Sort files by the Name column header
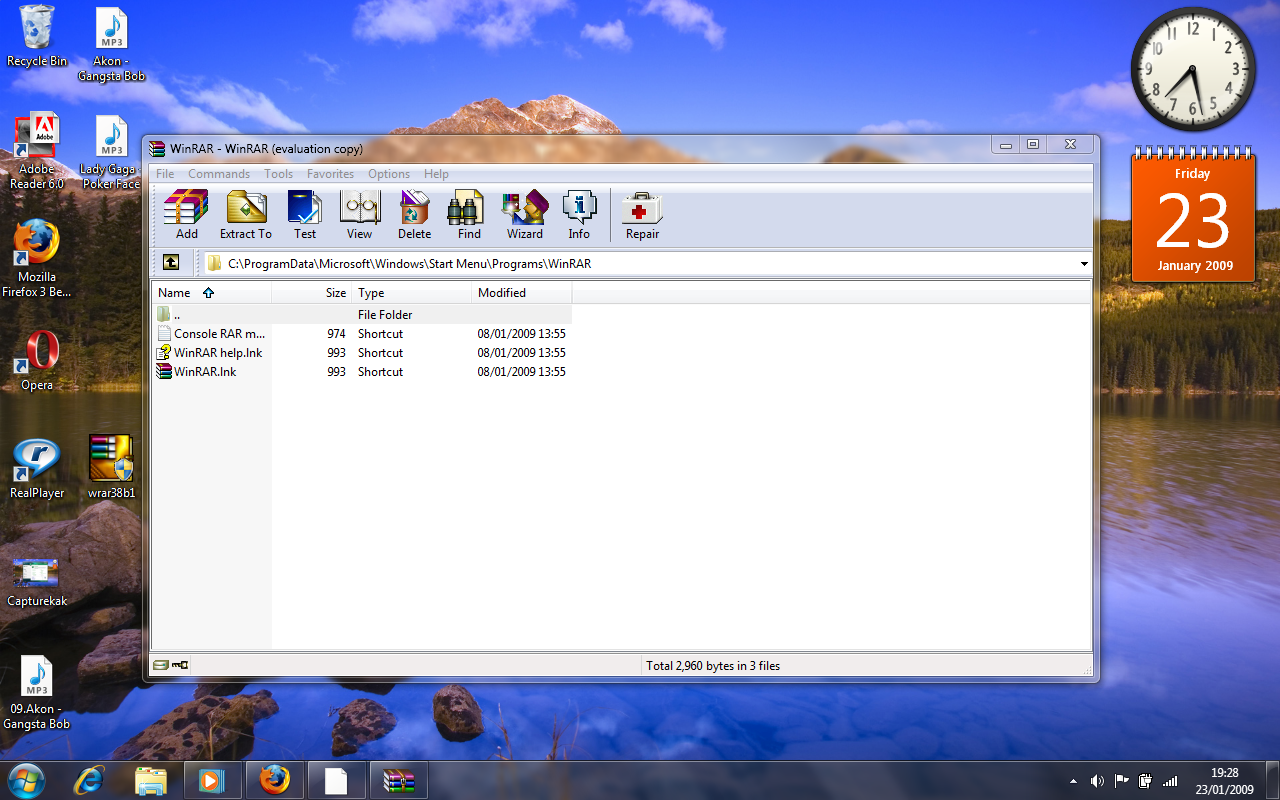1280x800 pixels. click(x=212, y=293)
